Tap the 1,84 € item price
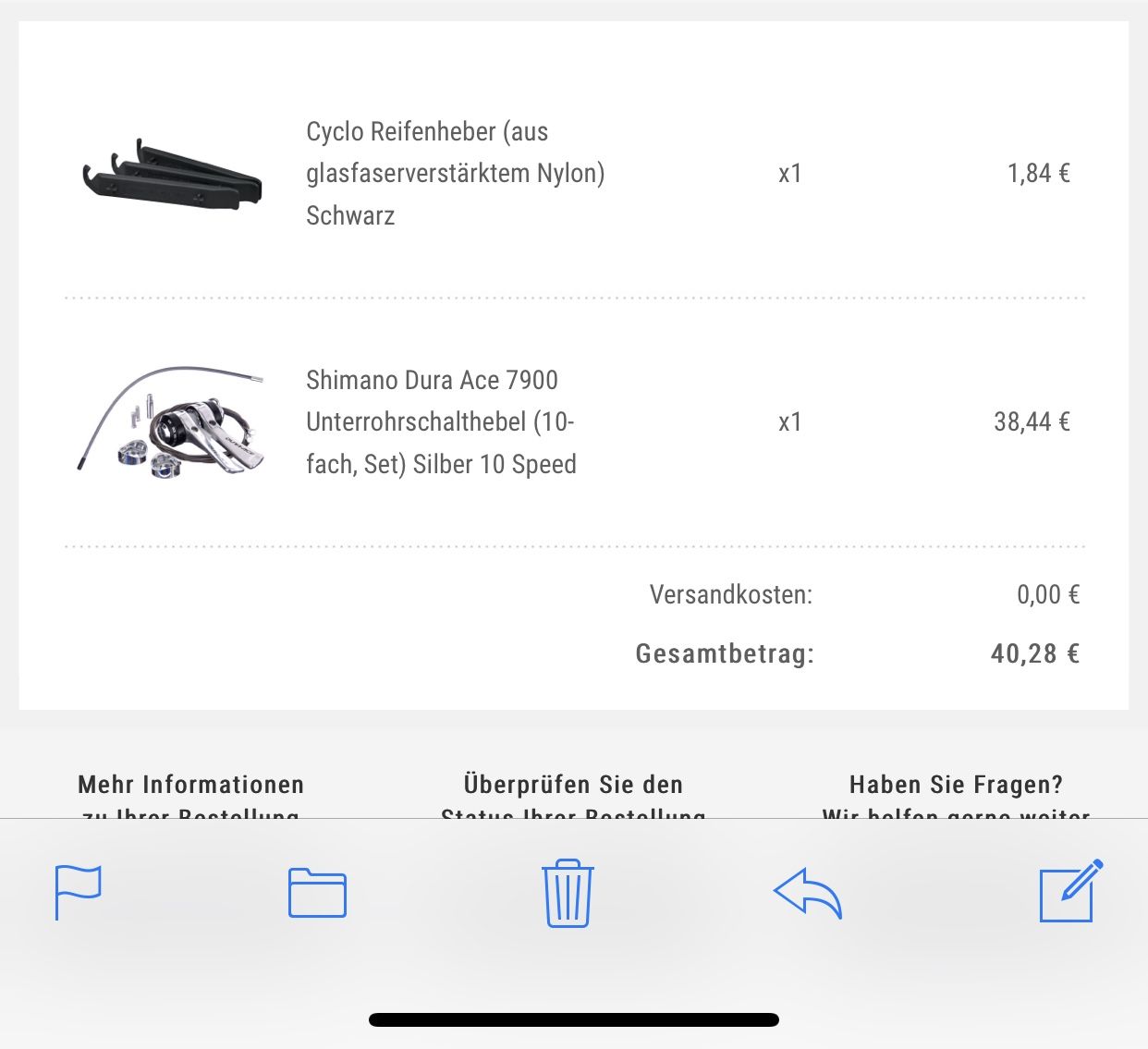The width and height of the screenshot is (1148, 1049). (x=1038, y=173)
